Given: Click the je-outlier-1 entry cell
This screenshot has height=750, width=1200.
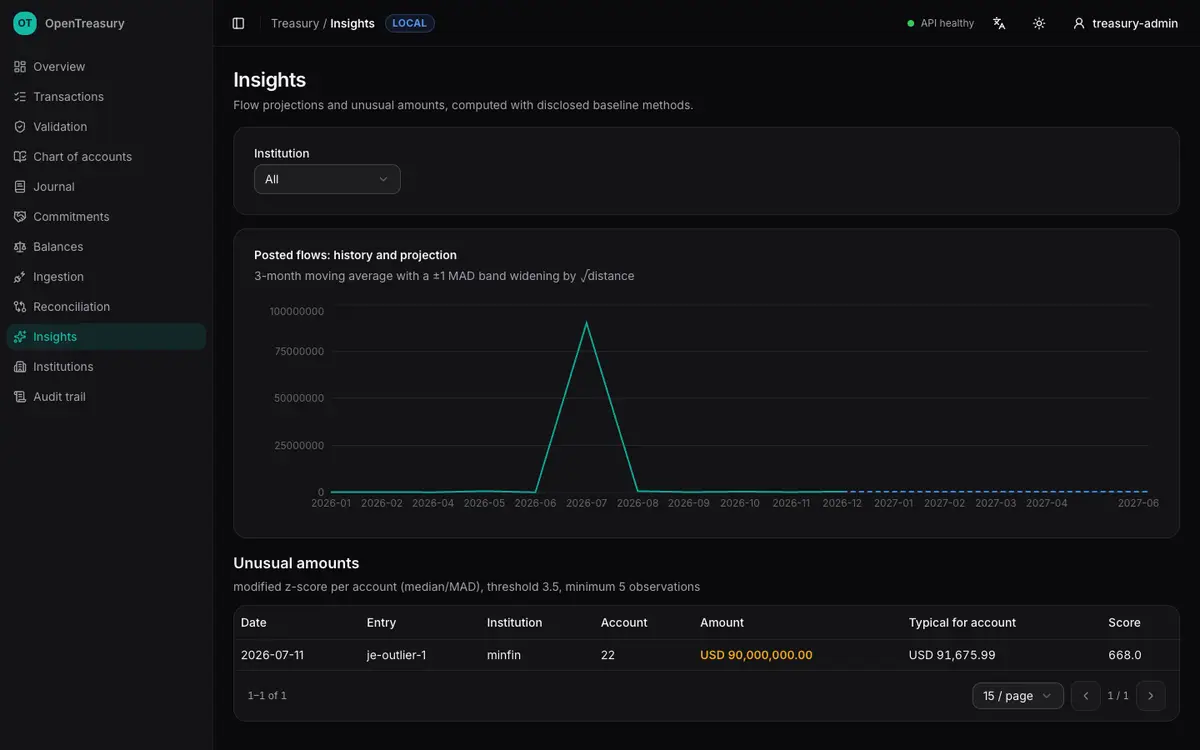Looking at the screenshot, I should pos(396,655).
